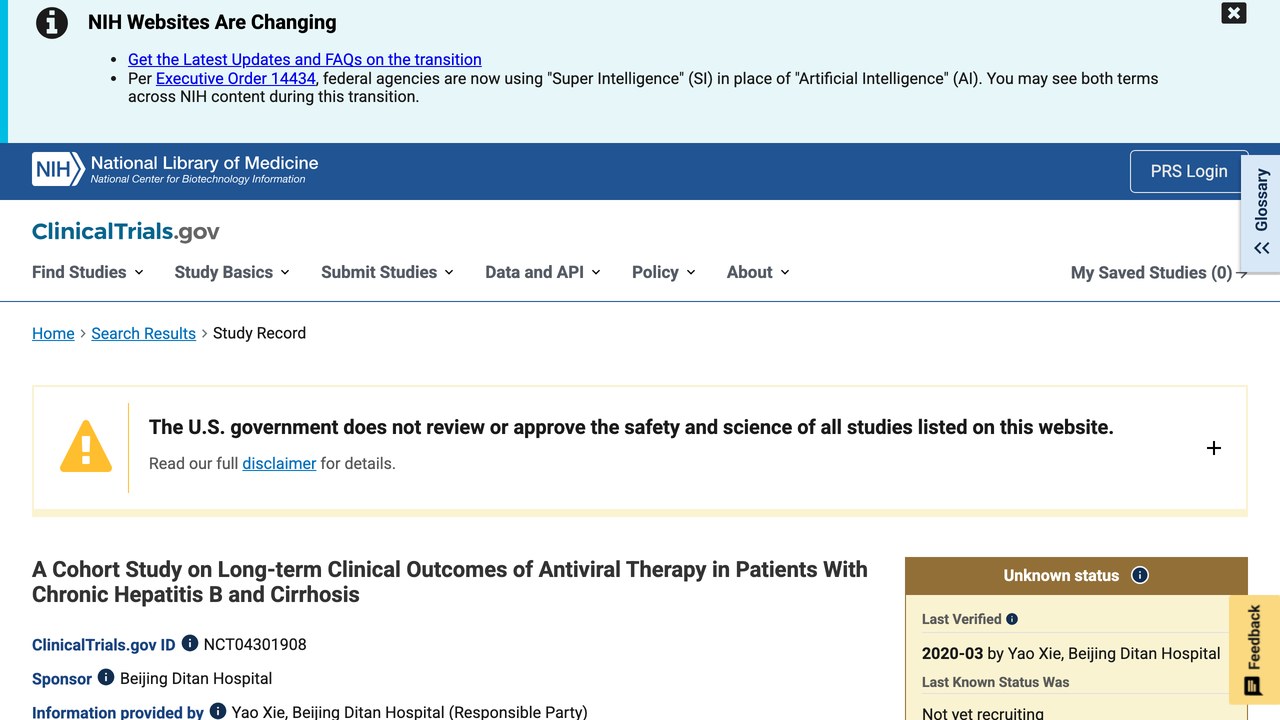Click the Not yet recruiting status text

(983, 713)
